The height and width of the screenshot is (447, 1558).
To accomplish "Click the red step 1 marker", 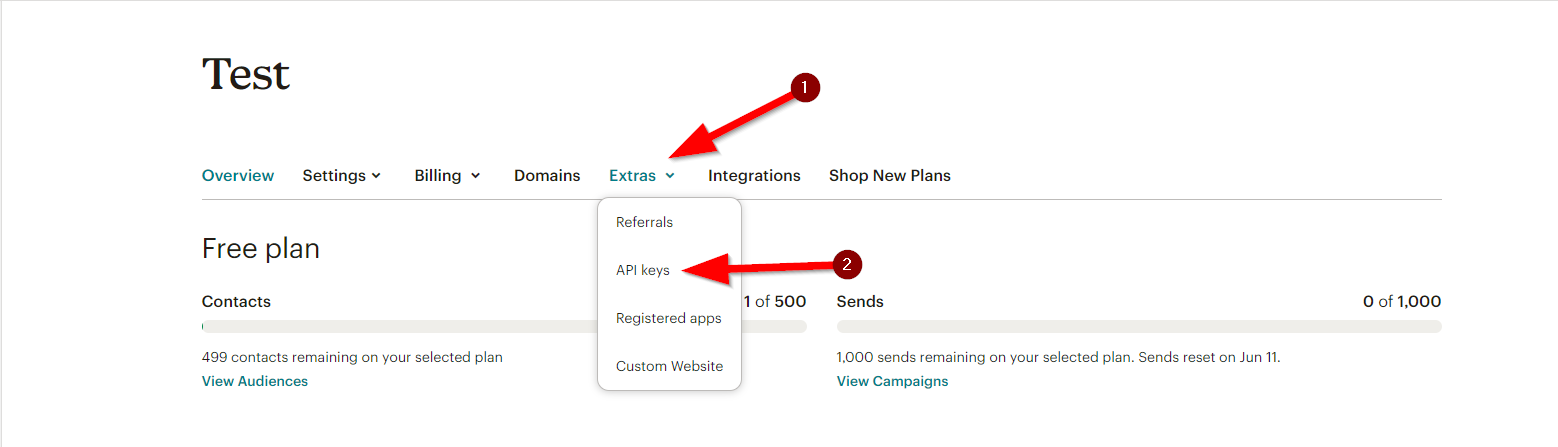I will 805,88.
